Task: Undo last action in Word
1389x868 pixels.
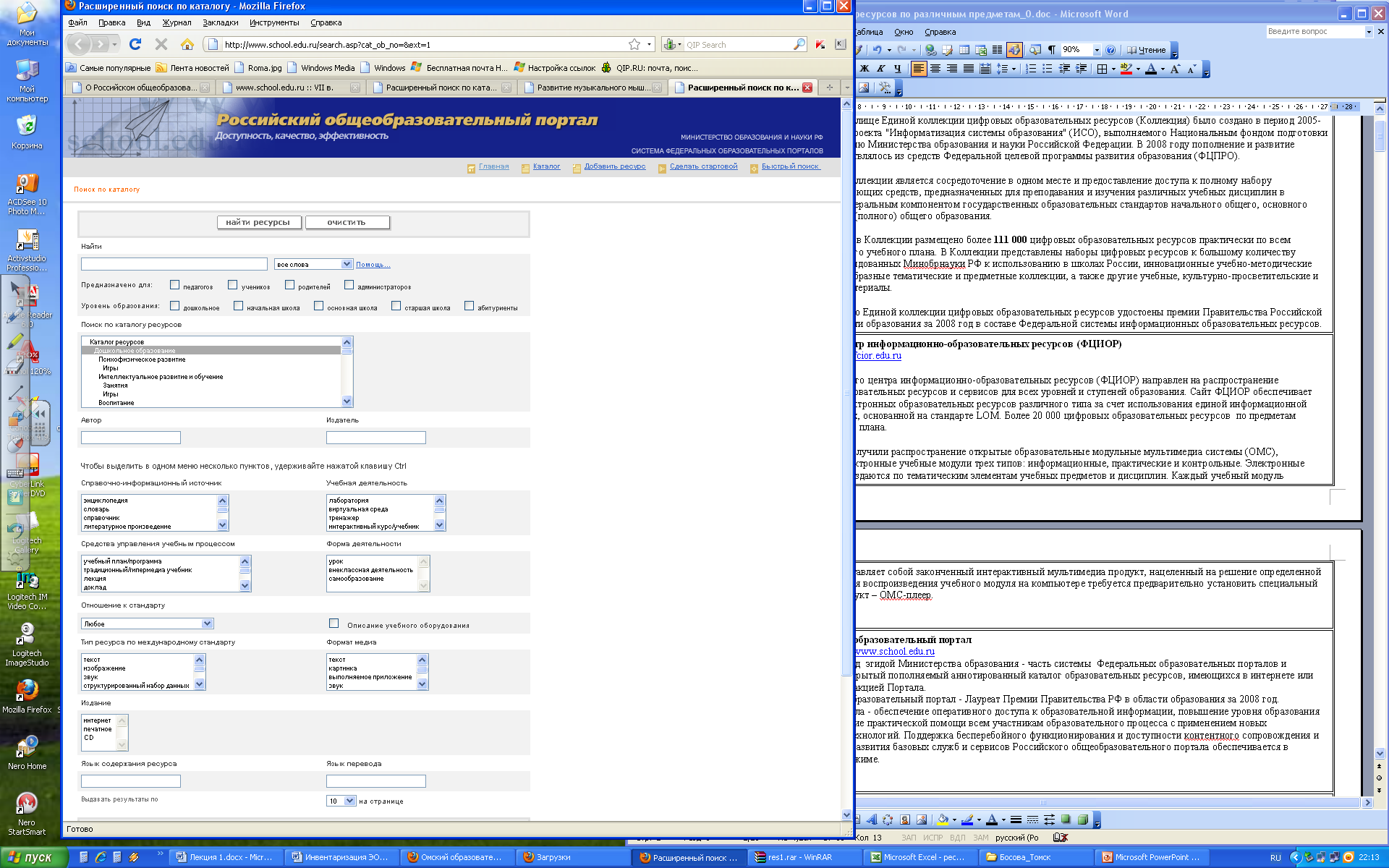Action: 877,50
